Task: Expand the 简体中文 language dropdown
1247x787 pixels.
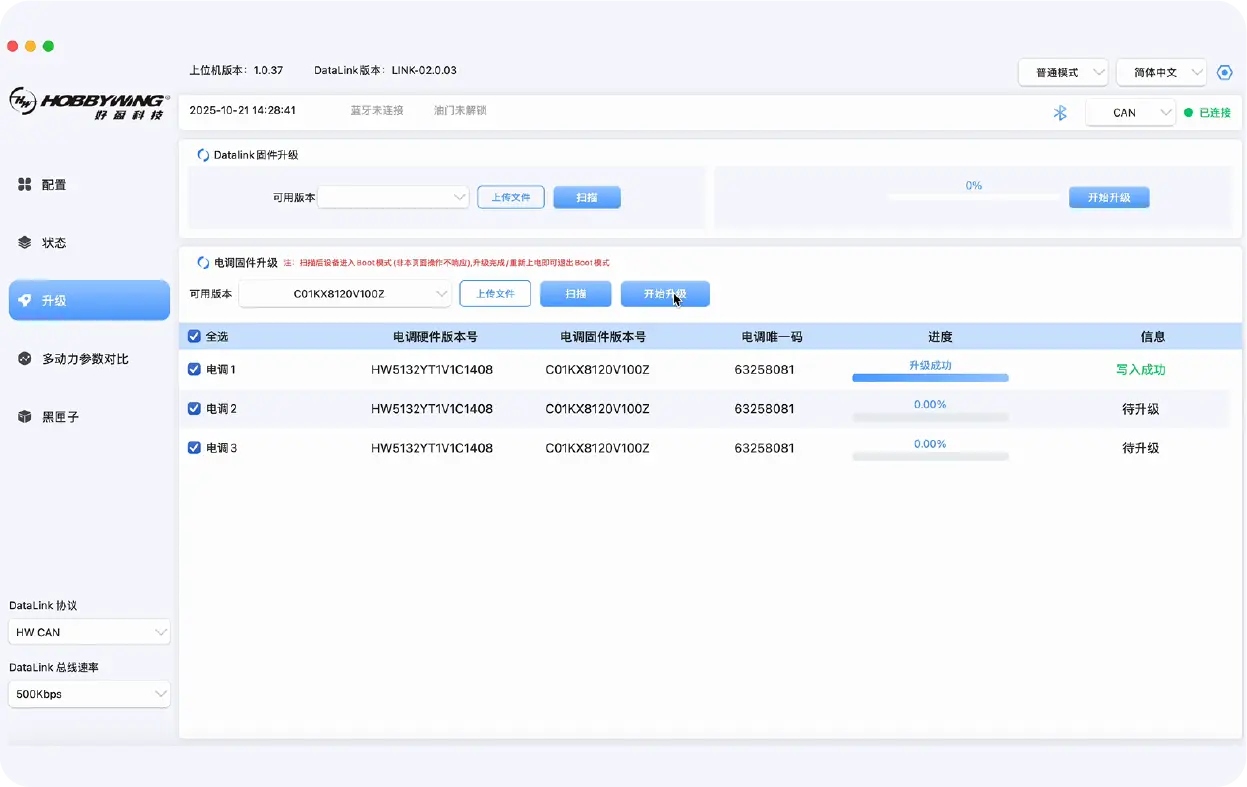Action: pyautogui.click(x=1160, y=72)
